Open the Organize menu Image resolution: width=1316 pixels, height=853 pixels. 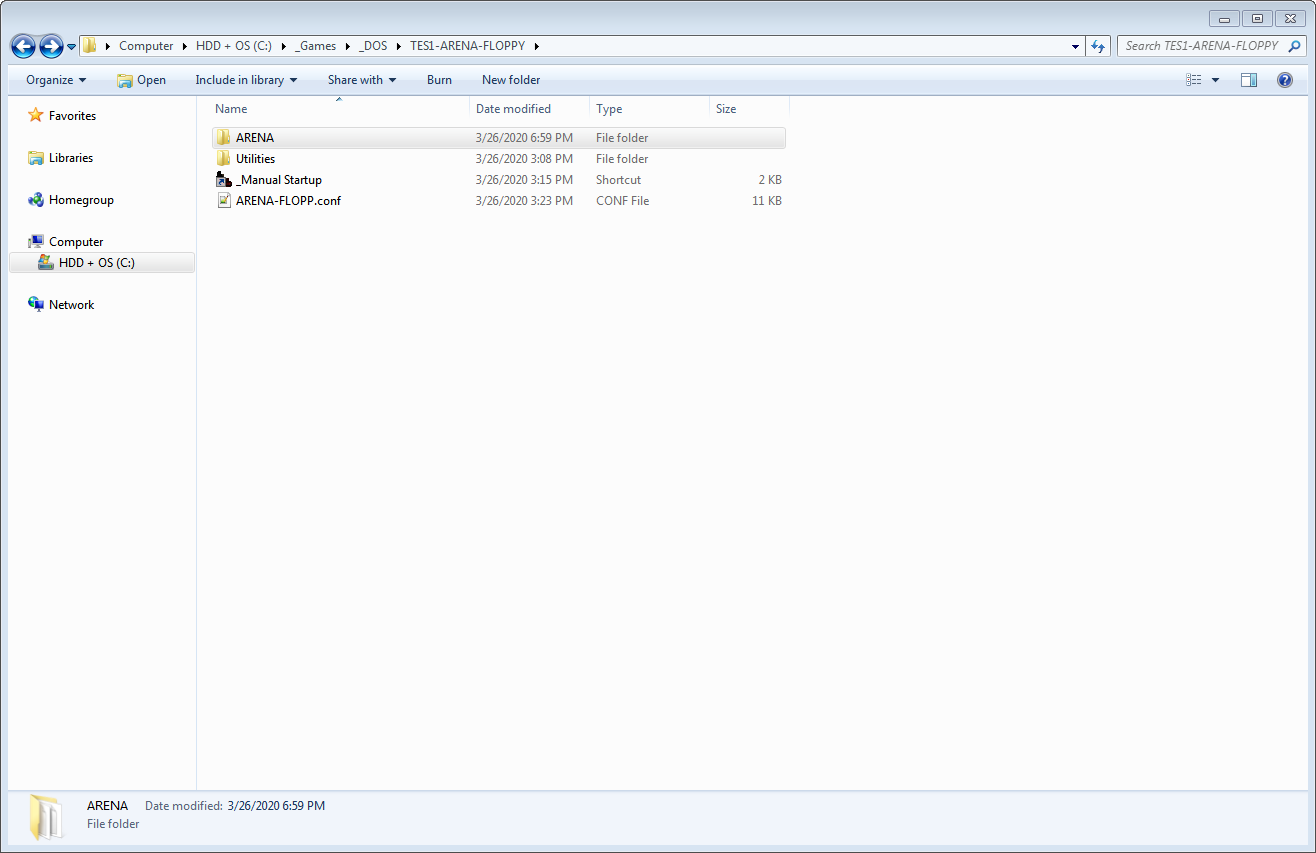coord(56,80)
